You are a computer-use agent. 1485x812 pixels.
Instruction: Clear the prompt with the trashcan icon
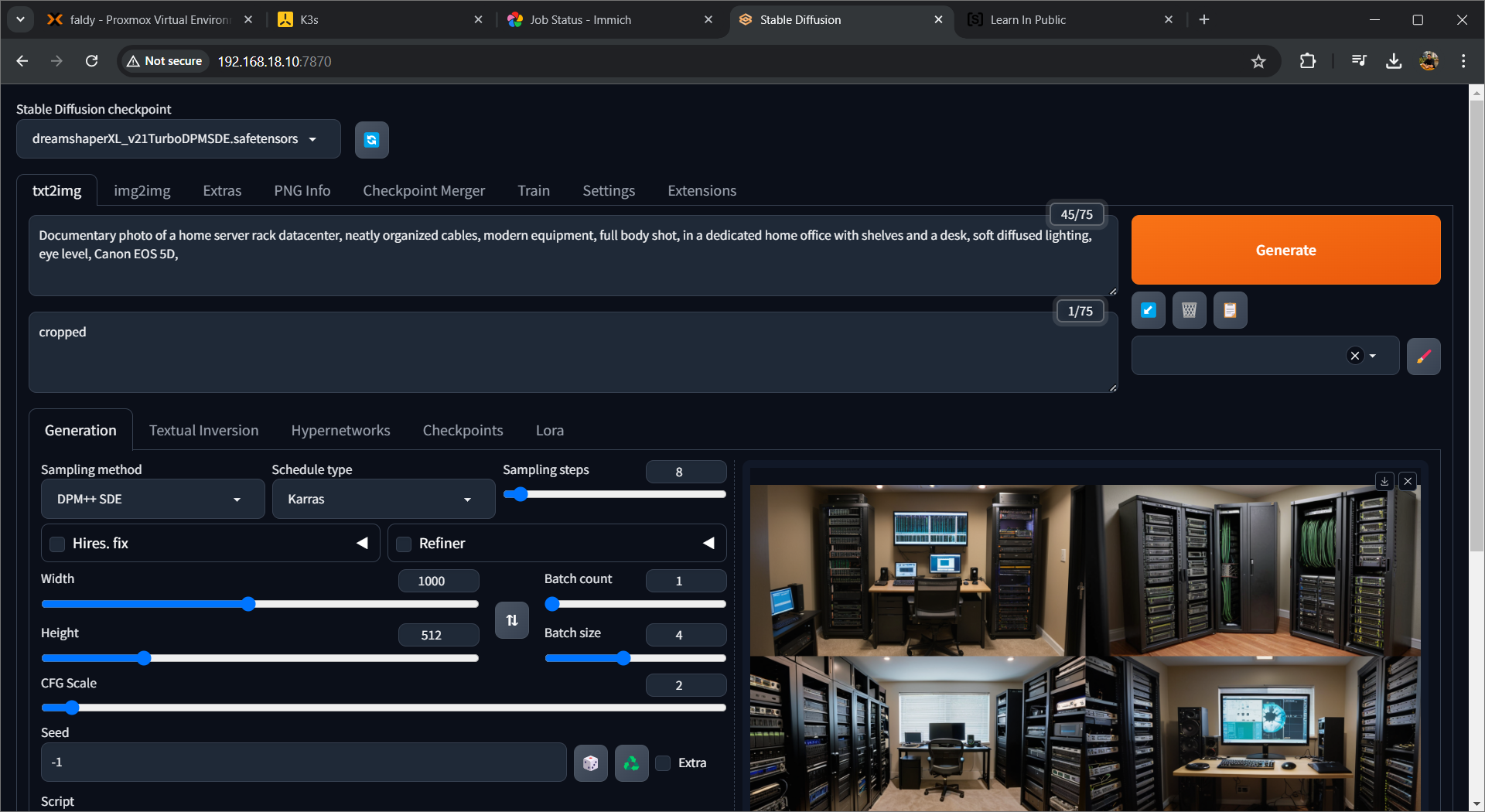pos(1189,310)
